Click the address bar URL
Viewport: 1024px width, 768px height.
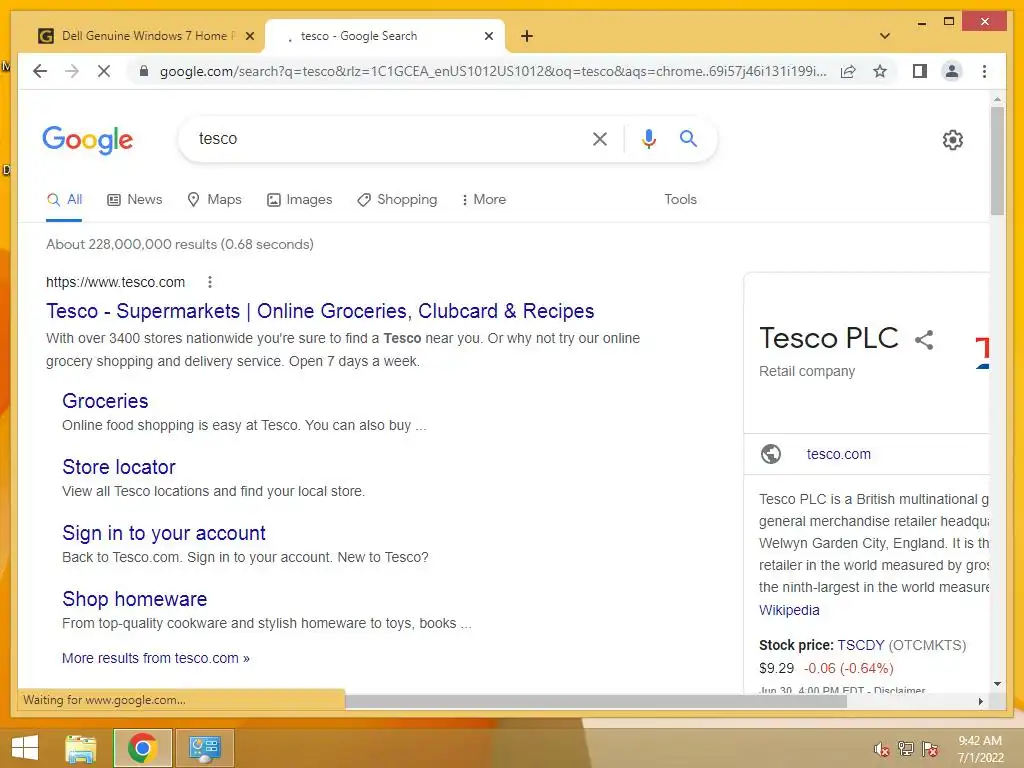[x=493, y=71]
